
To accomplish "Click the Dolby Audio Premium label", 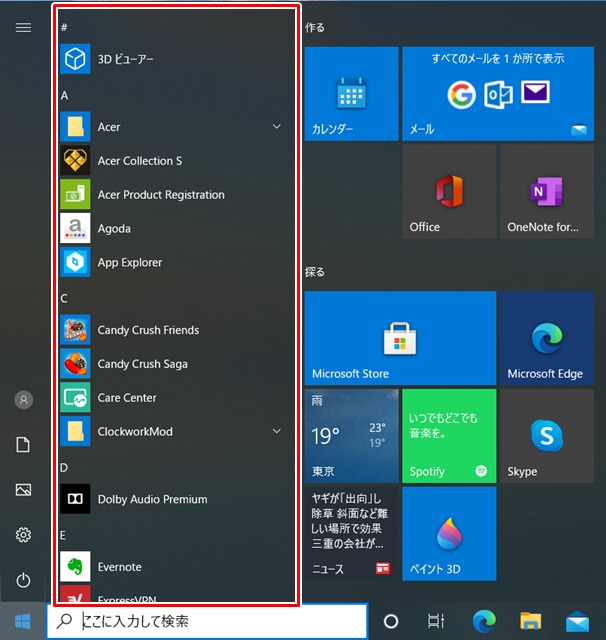I will point(152,500).
